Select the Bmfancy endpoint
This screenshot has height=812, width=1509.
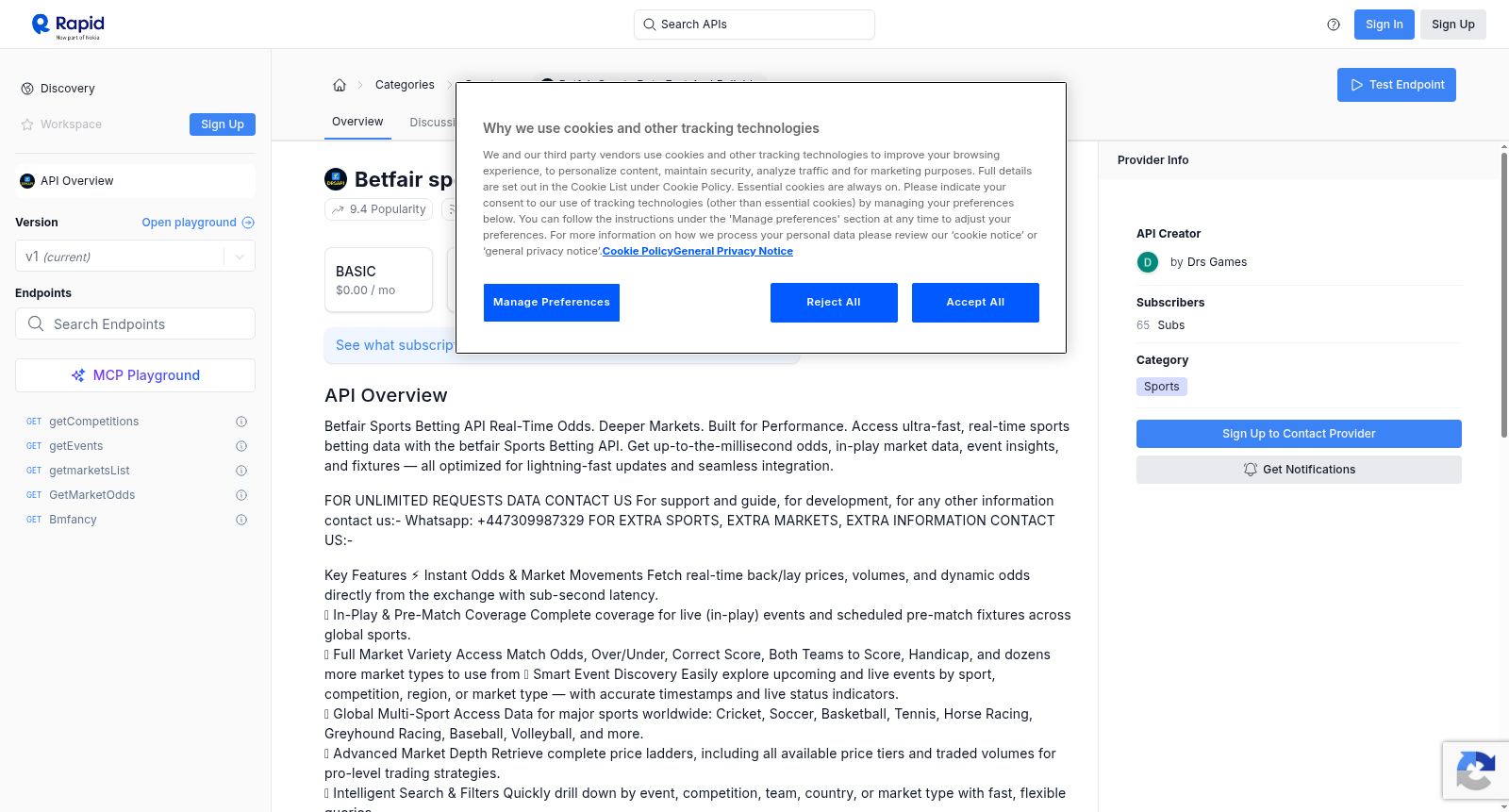click(73, 520)
